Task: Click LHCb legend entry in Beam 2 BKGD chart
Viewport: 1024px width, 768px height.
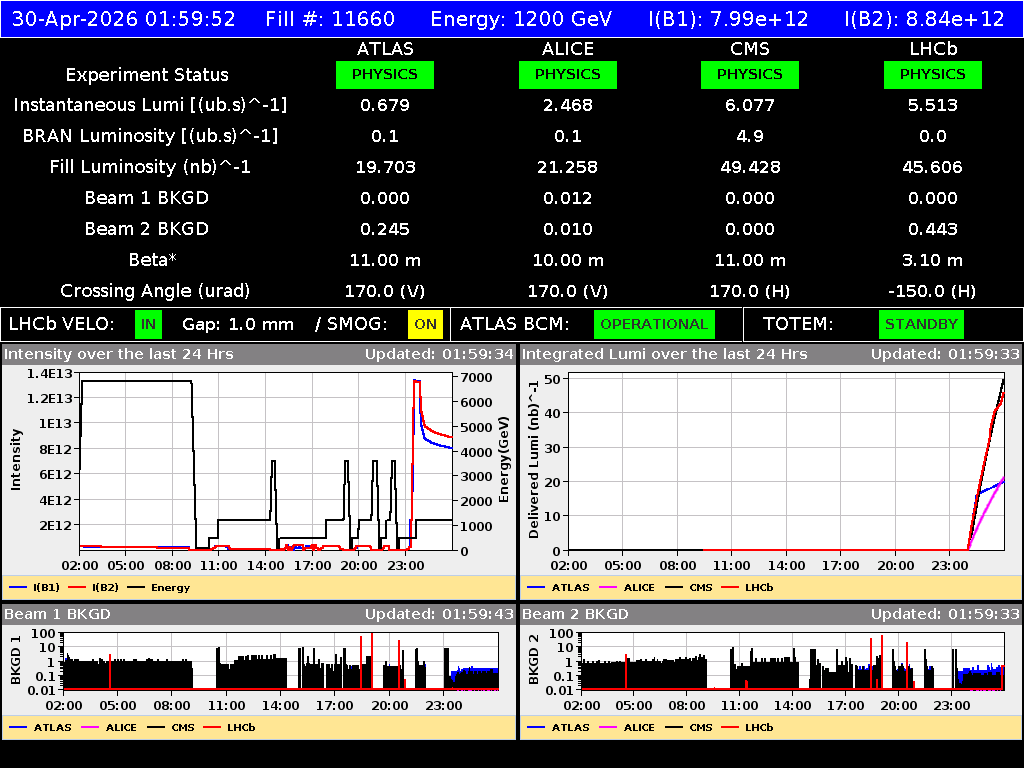Action: pos(747,727)
